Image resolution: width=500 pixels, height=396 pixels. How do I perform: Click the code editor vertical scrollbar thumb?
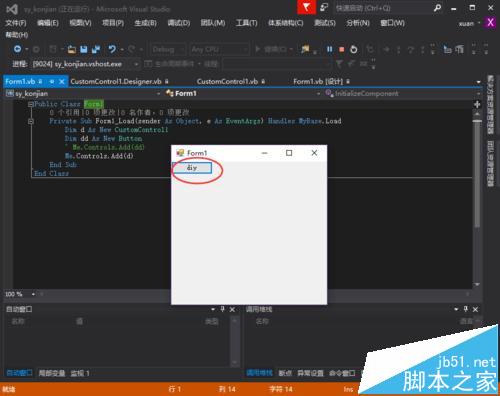[477, 174]
